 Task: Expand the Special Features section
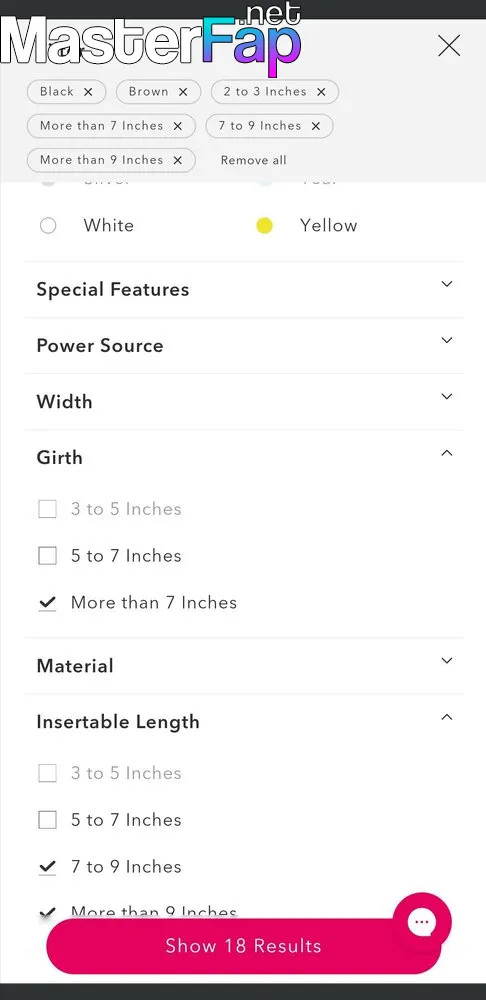(244, 290)
